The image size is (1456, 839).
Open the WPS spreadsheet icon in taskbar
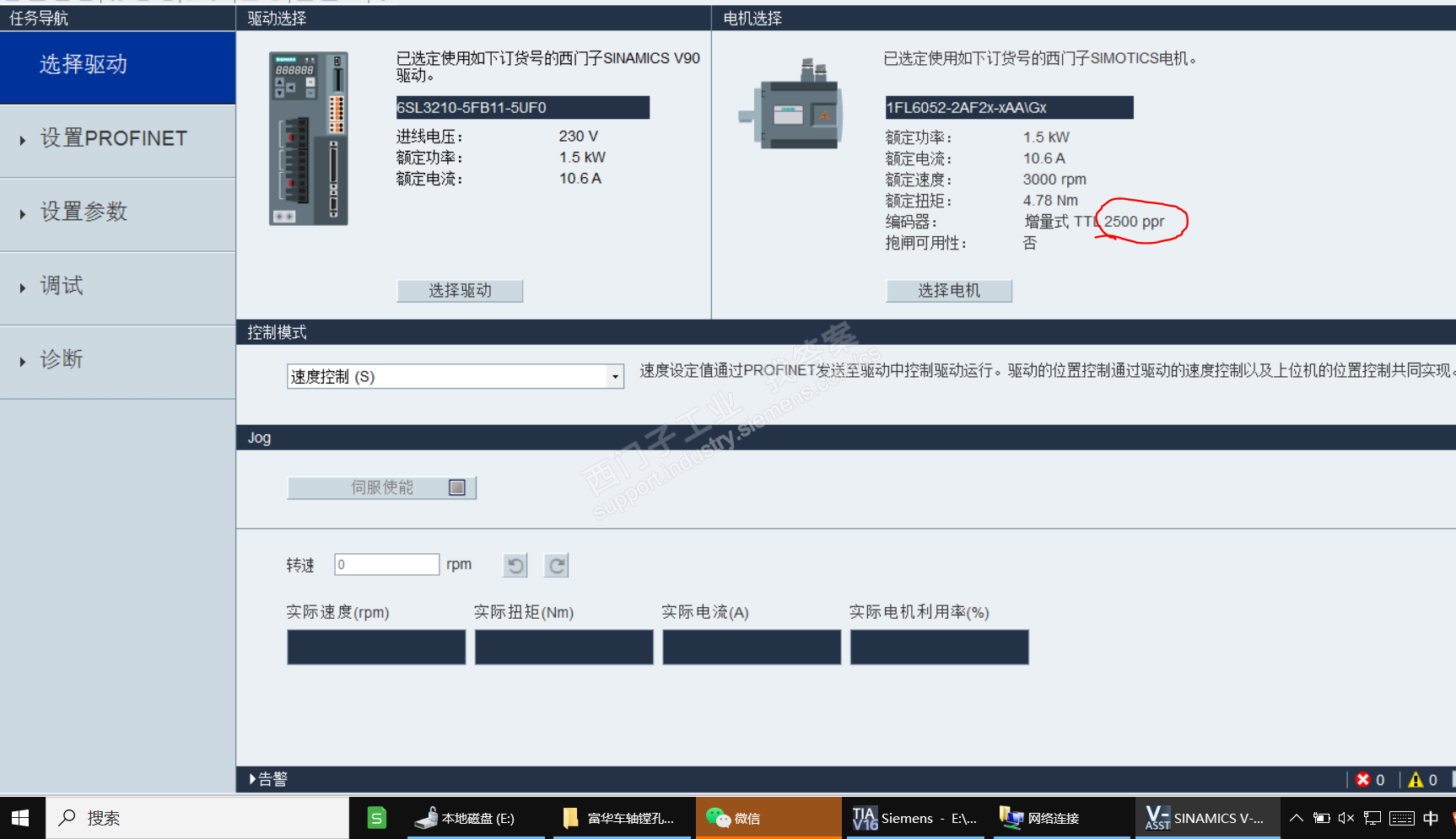(377, 818)
